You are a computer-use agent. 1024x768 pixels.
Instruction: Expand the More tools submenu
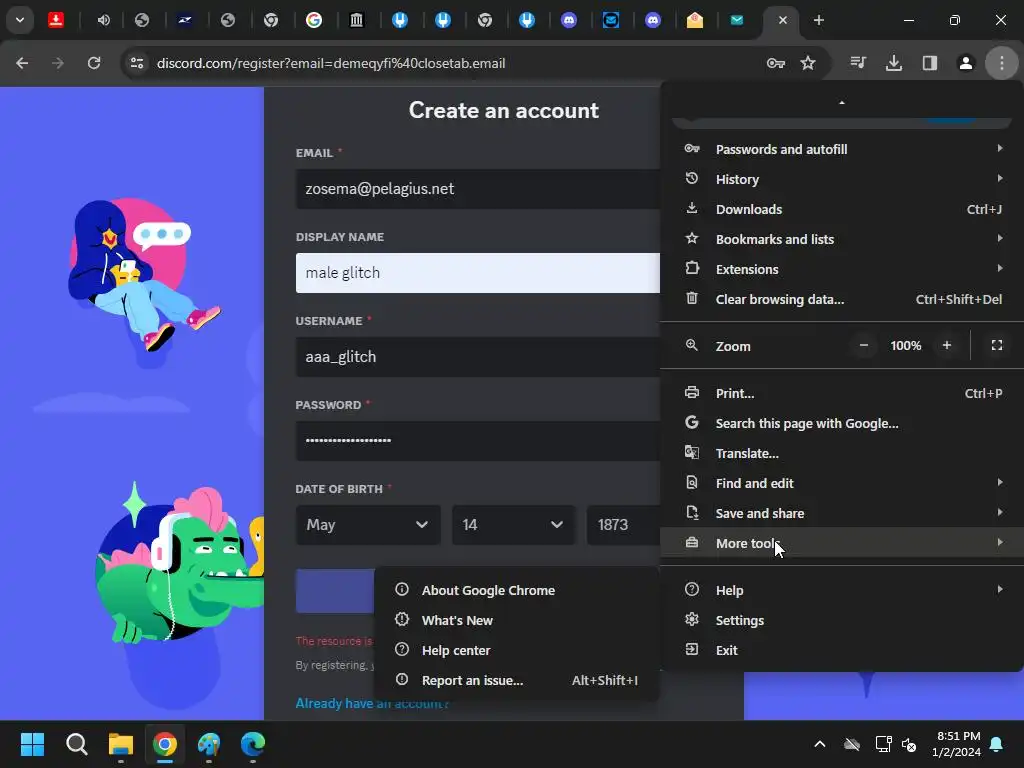pos(842,543)
